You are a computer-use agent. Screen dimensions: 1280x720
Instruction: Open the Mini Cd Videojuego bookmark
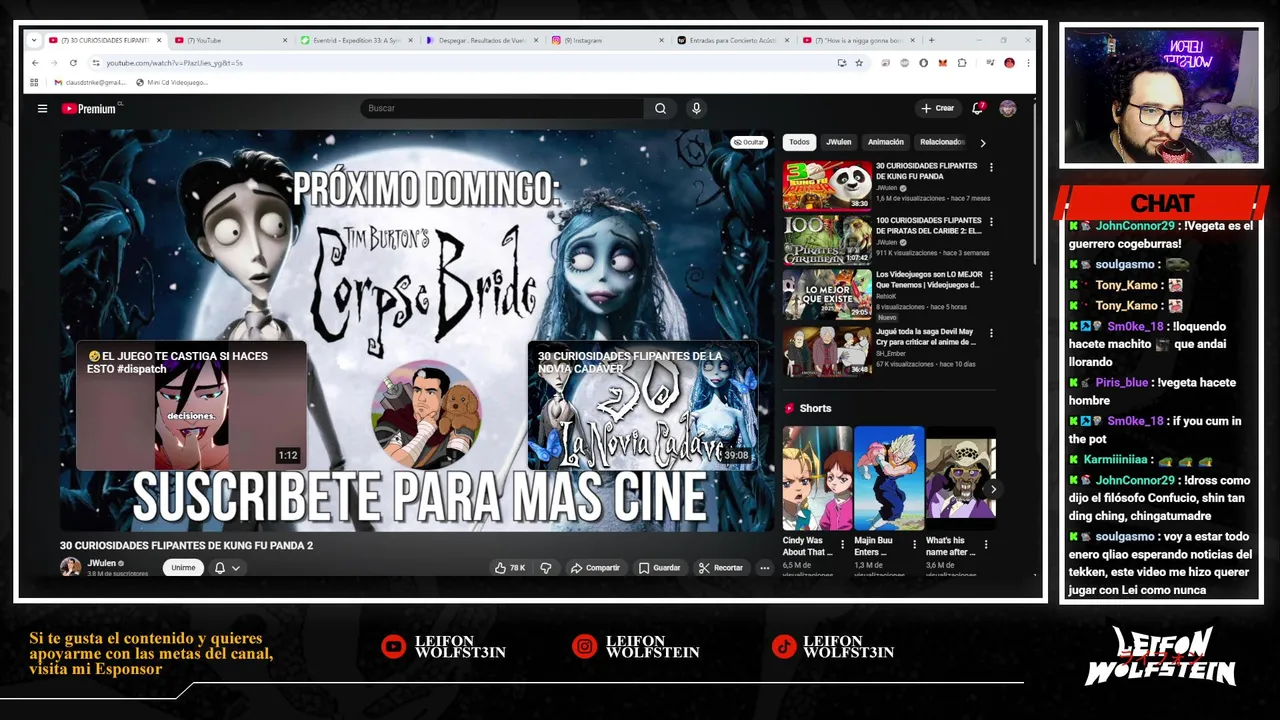pos(172,82)
